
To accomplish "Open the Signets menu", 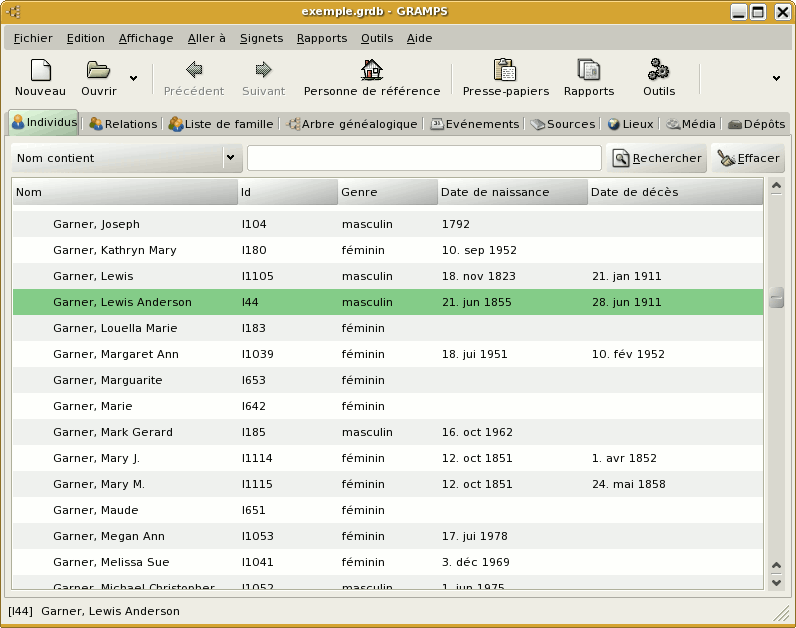I will pos(261,38).
